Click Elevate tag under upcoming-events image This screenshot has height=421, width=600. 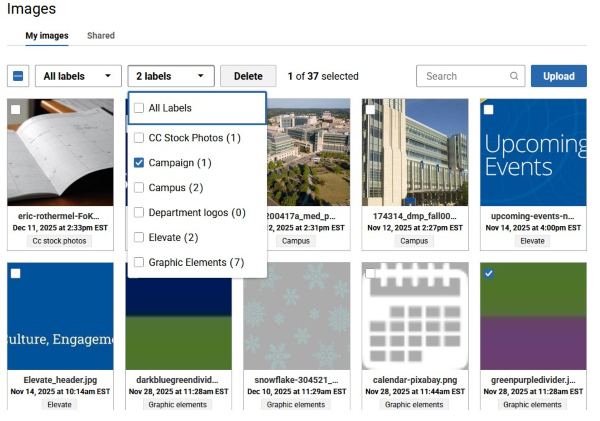pyautogui.click(x=532, y=241)
